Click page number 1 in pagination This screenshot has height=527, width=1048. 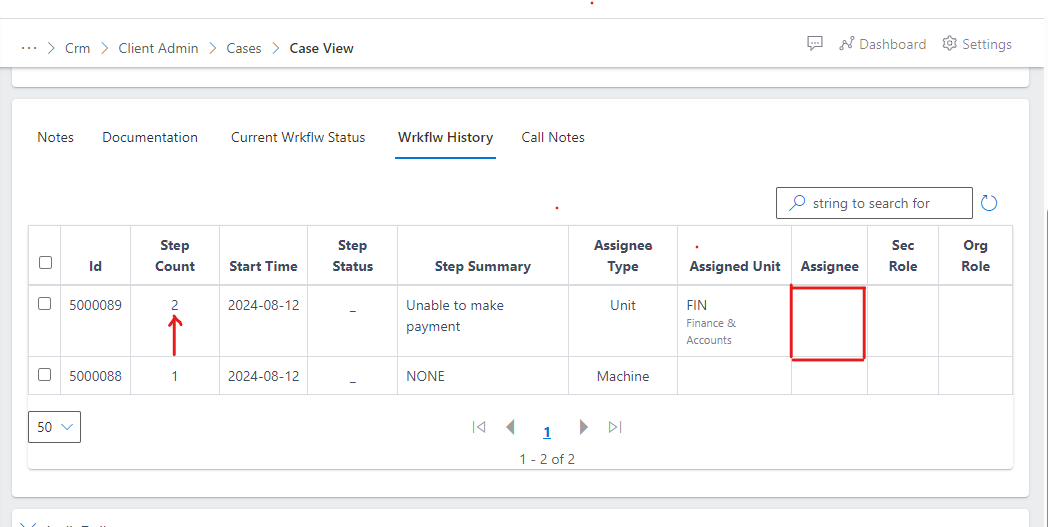[x=547, y=432]
